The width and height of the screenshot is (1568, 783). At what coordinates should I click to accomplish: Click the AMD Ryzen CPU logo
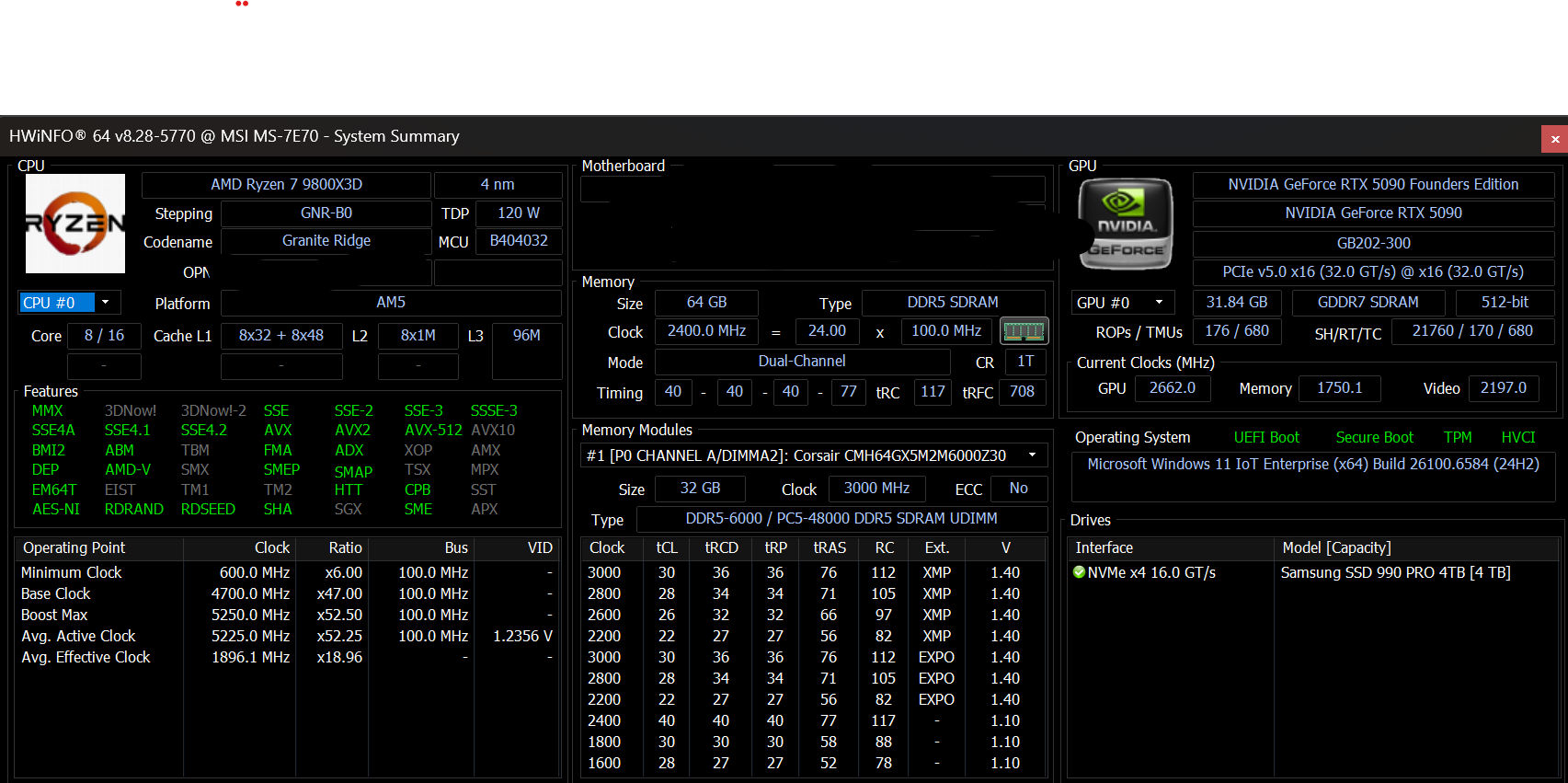pos(75,224)
